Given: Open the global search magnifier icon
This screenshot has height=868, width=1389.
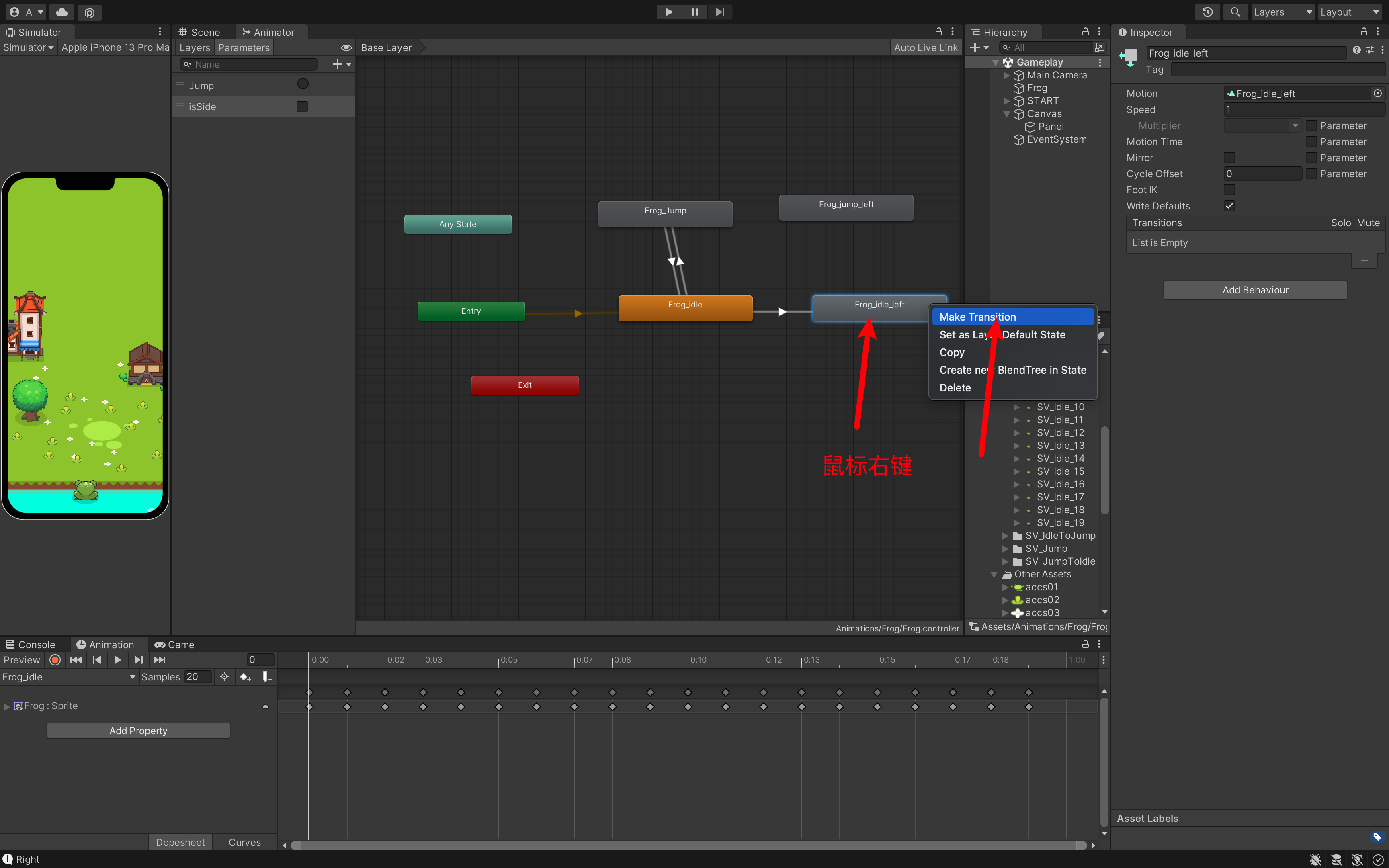Looking at the screenshot, I should [1235, 12].
